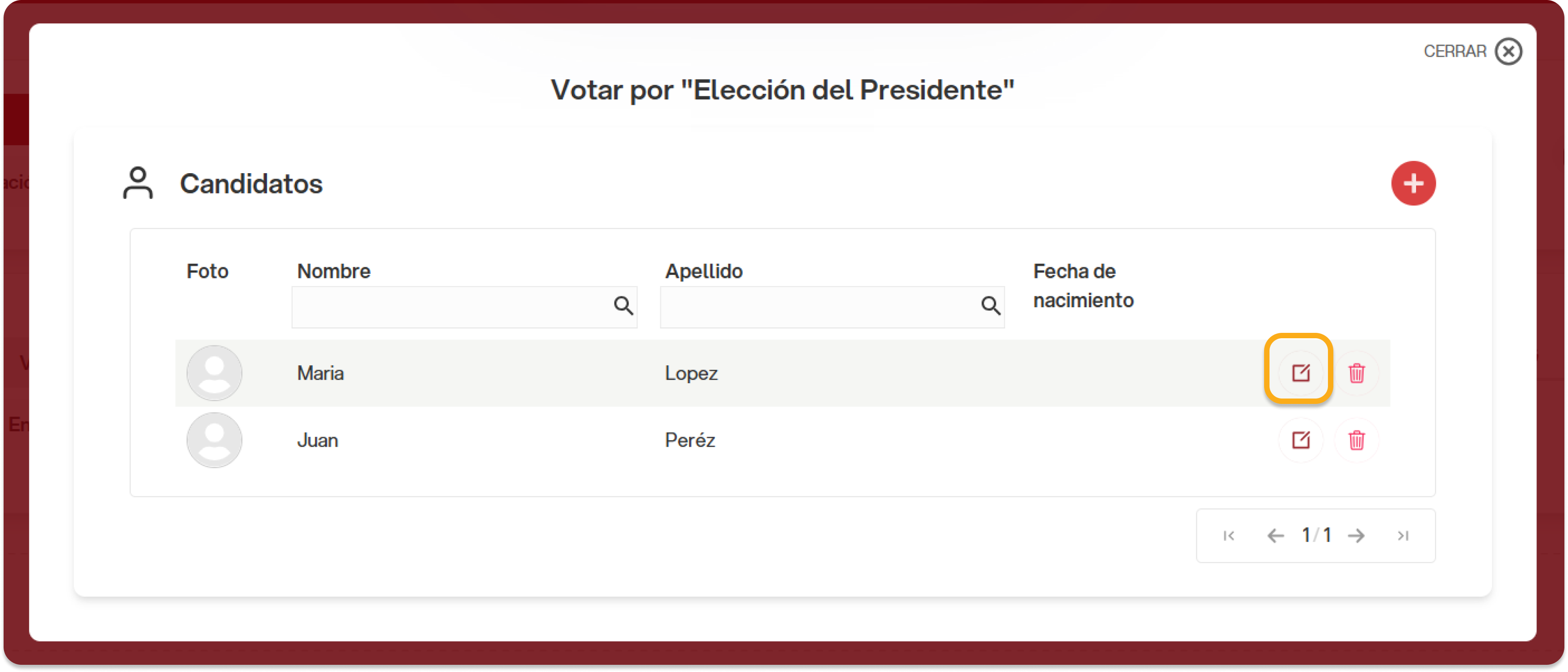Focus the Apellido filter input field

pos(818,306)
